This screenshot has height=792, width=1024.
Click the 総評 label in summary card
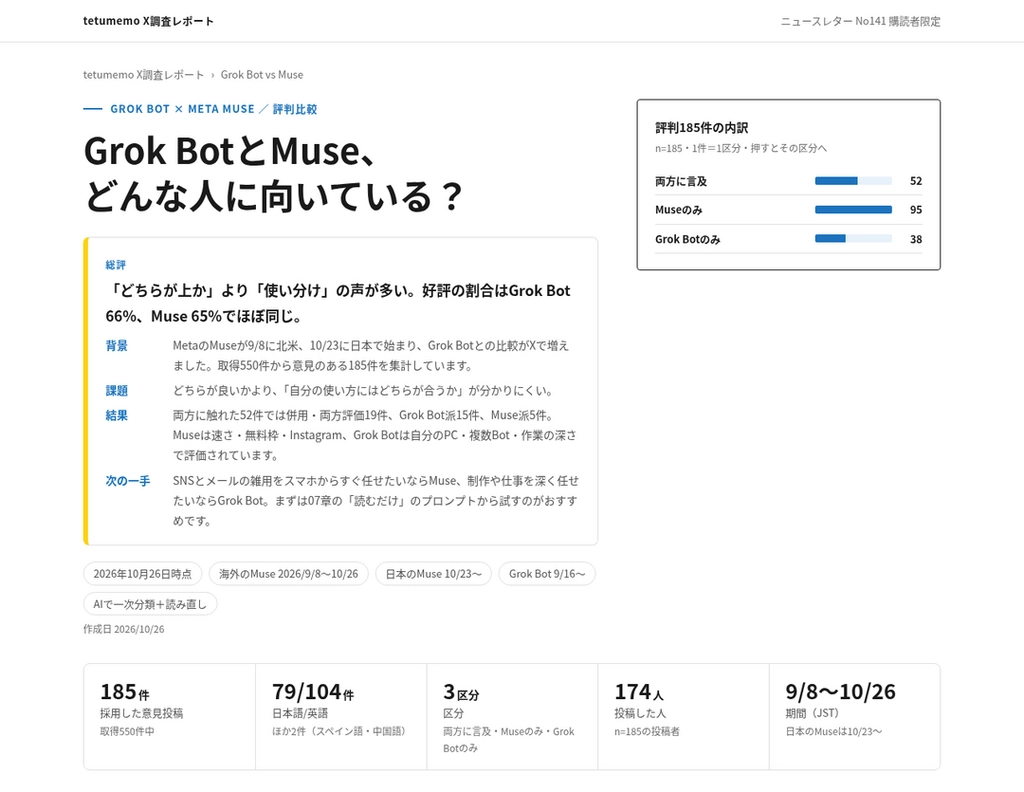click(116, 264)
